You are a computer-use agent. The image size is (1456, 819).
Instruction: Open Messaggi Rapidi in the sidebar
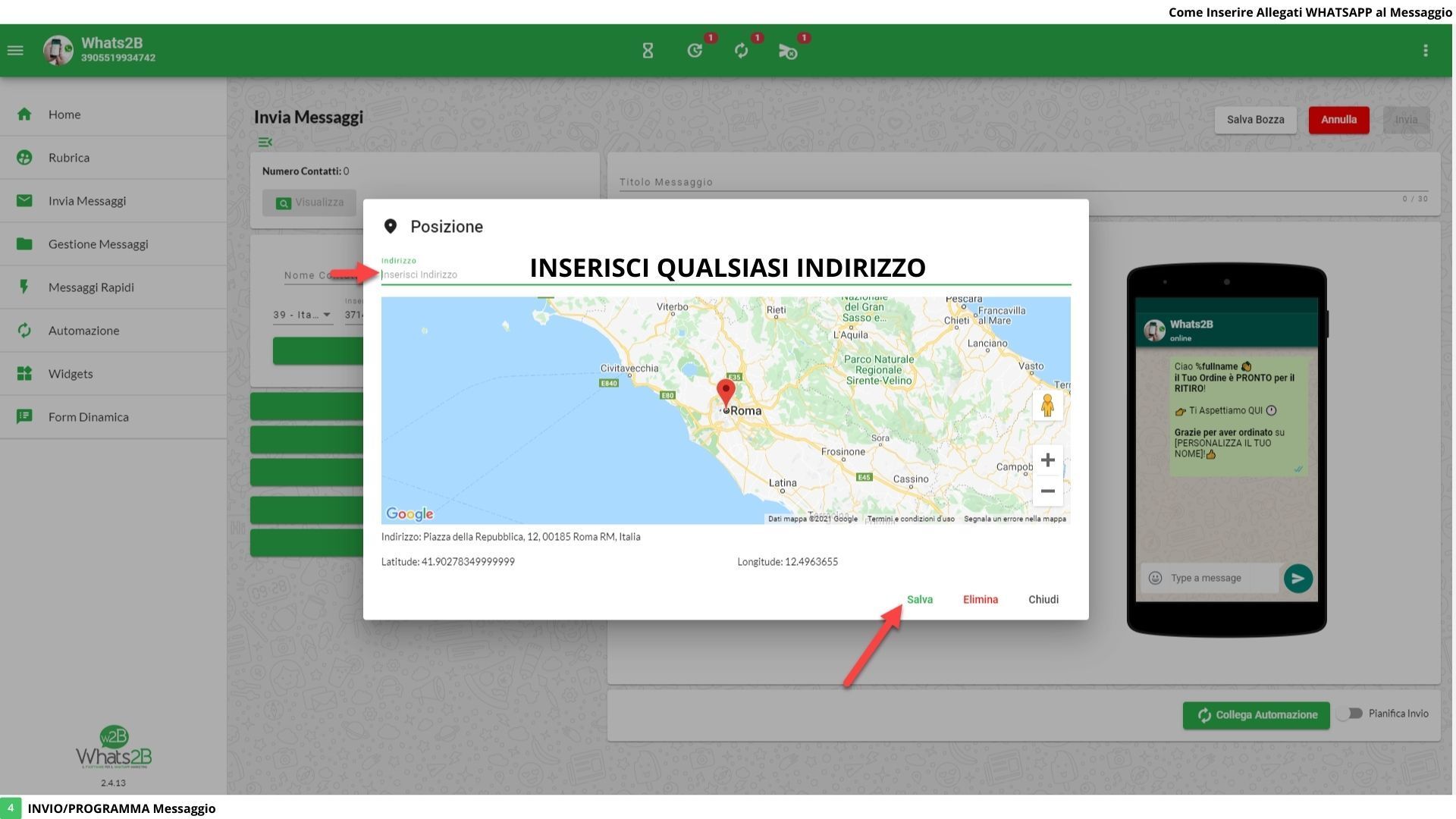pyautogui.click(x=114, y=287)
